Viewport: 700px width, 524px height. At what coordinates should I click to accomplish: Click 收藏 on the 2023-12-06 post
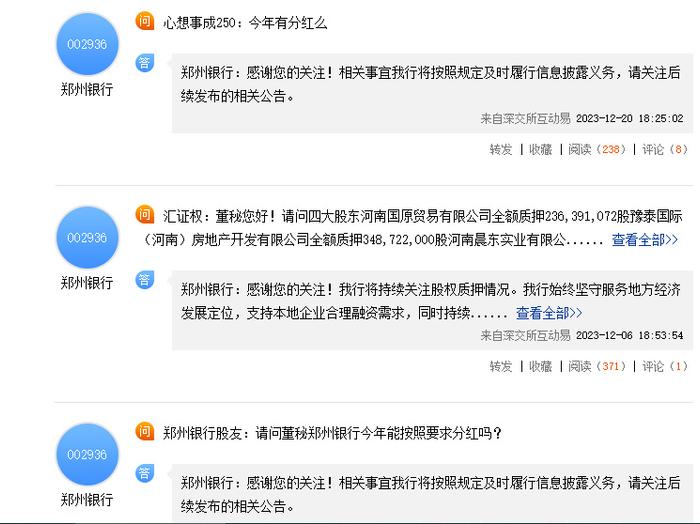point(540,366)
